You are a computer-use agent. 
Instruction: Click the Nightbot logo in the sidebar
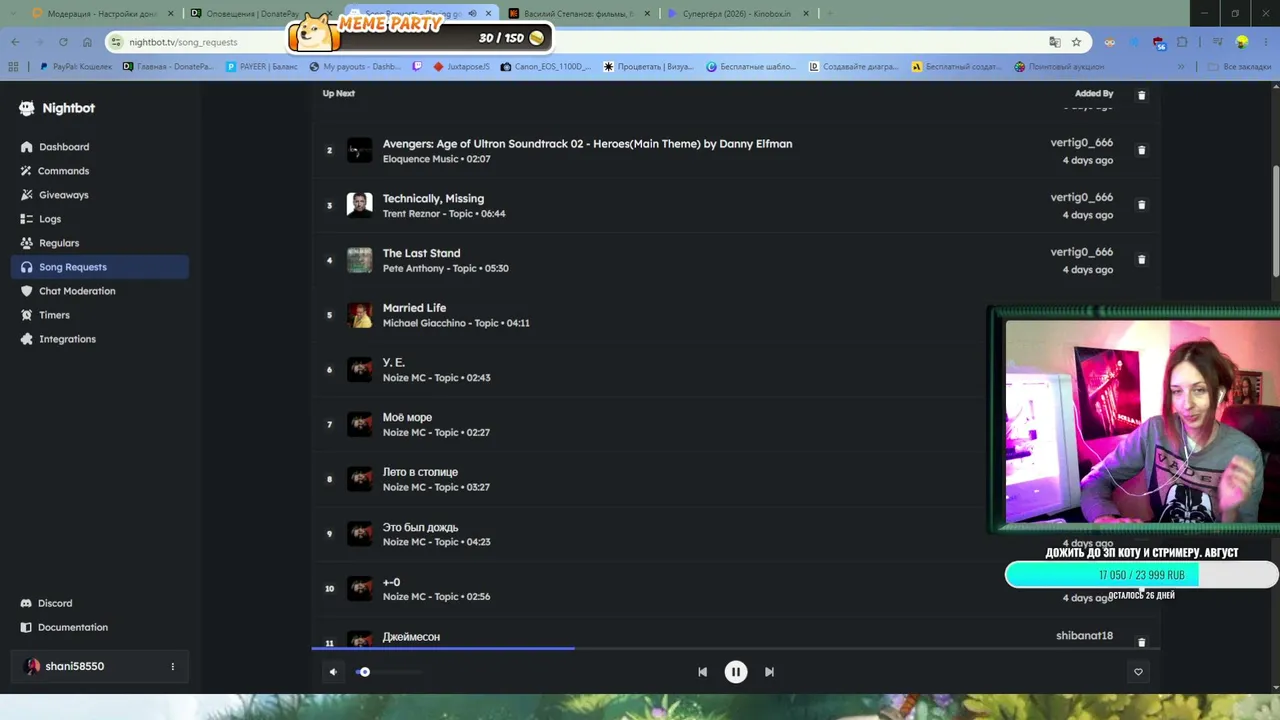tap(57, 108)
